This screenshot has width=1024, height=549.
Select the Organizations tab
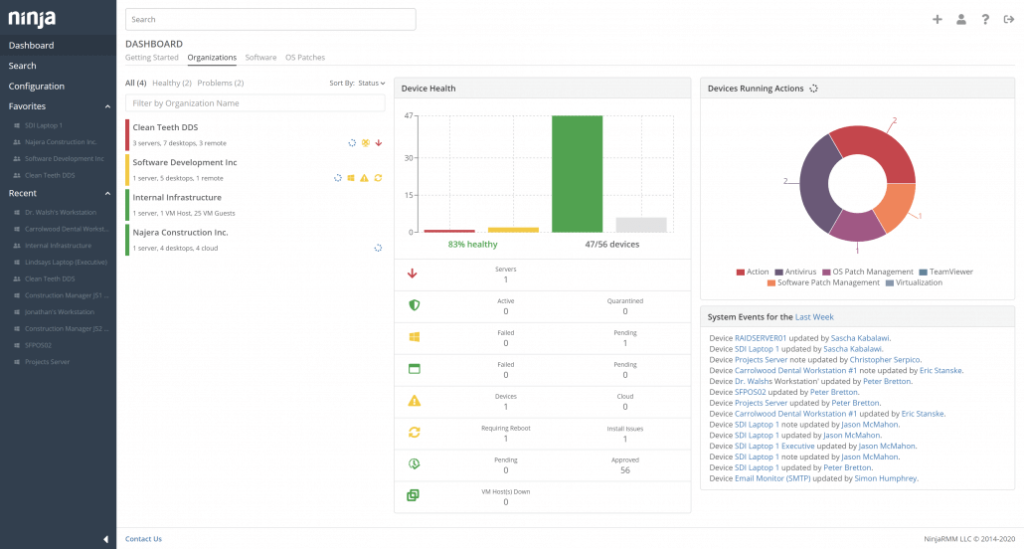point(212,57)
